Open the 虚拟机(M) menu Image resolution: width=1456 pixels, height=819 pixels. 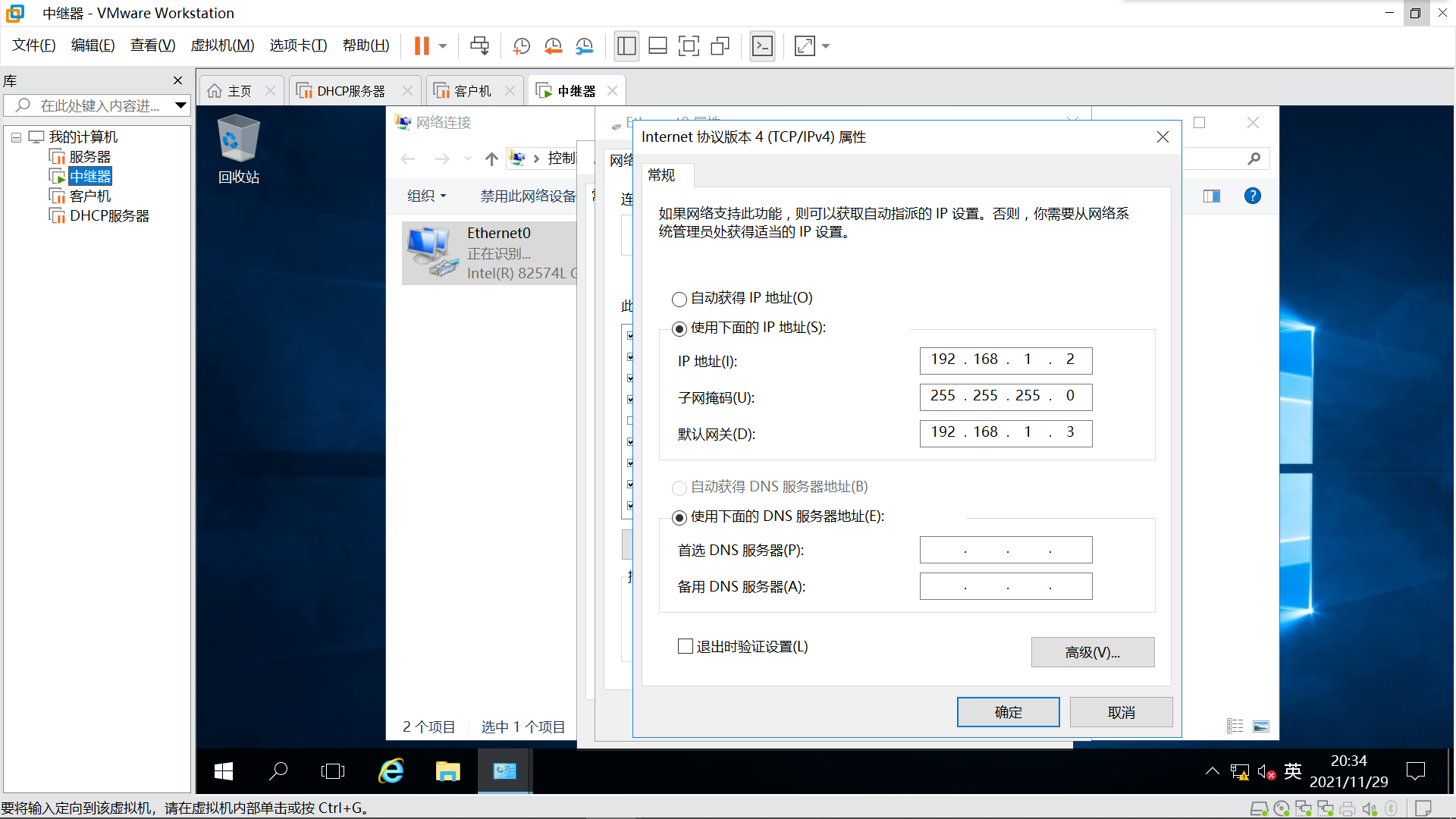point(222,45)
